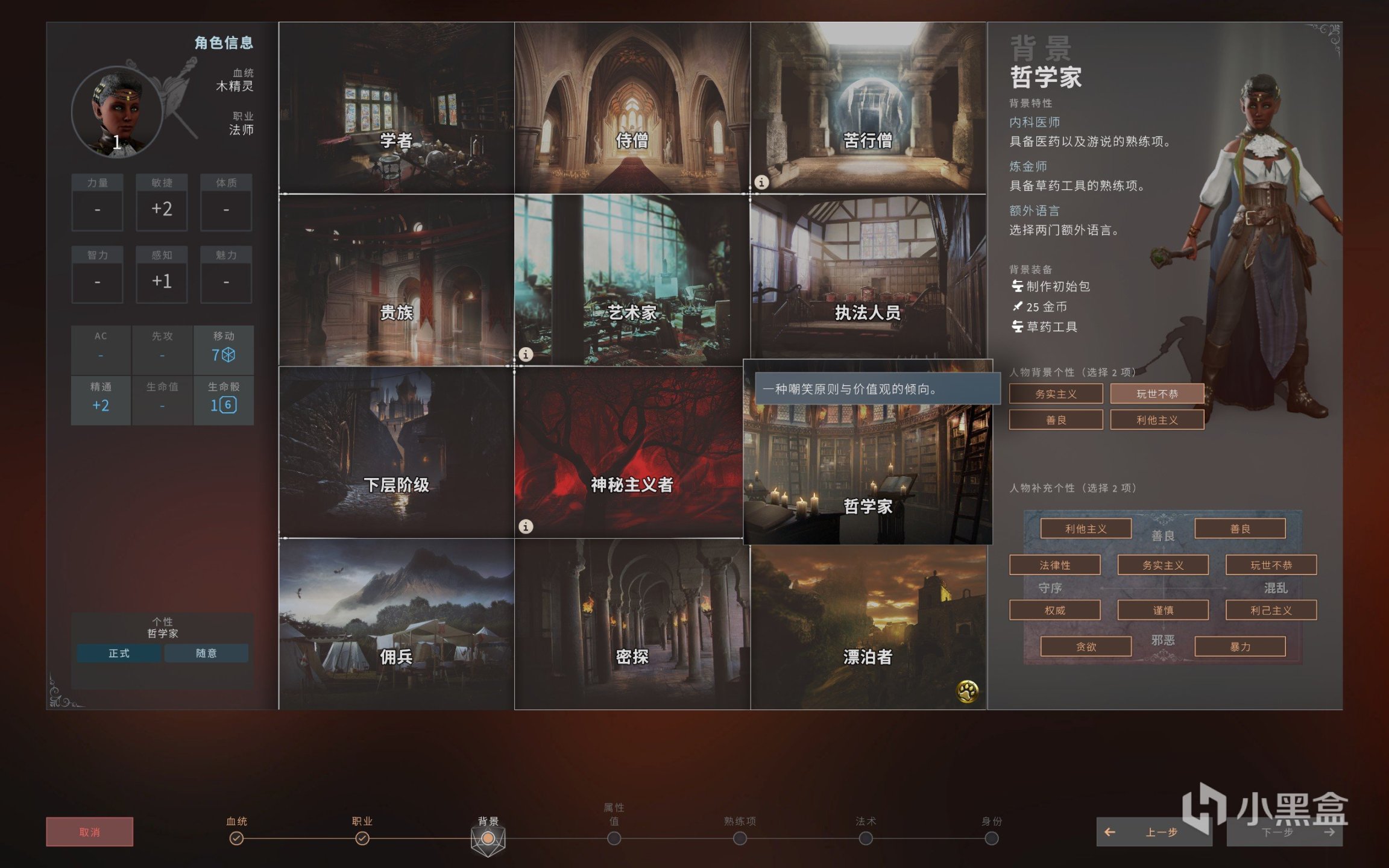
Task: Jump to the 法术 step
Action: click(x=866, y=838)
